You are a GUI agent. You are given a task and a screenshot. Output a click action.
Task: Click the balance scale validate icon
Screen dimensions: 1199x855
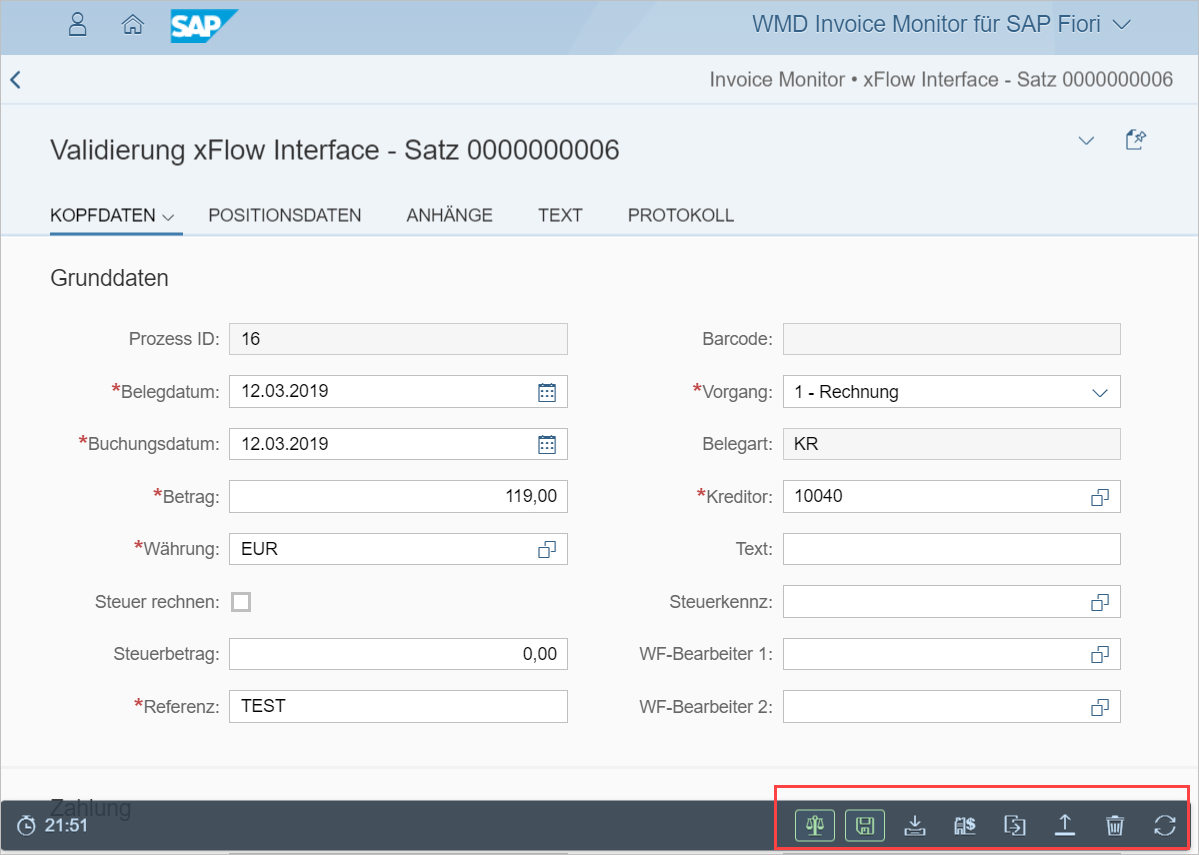(815, 826)
